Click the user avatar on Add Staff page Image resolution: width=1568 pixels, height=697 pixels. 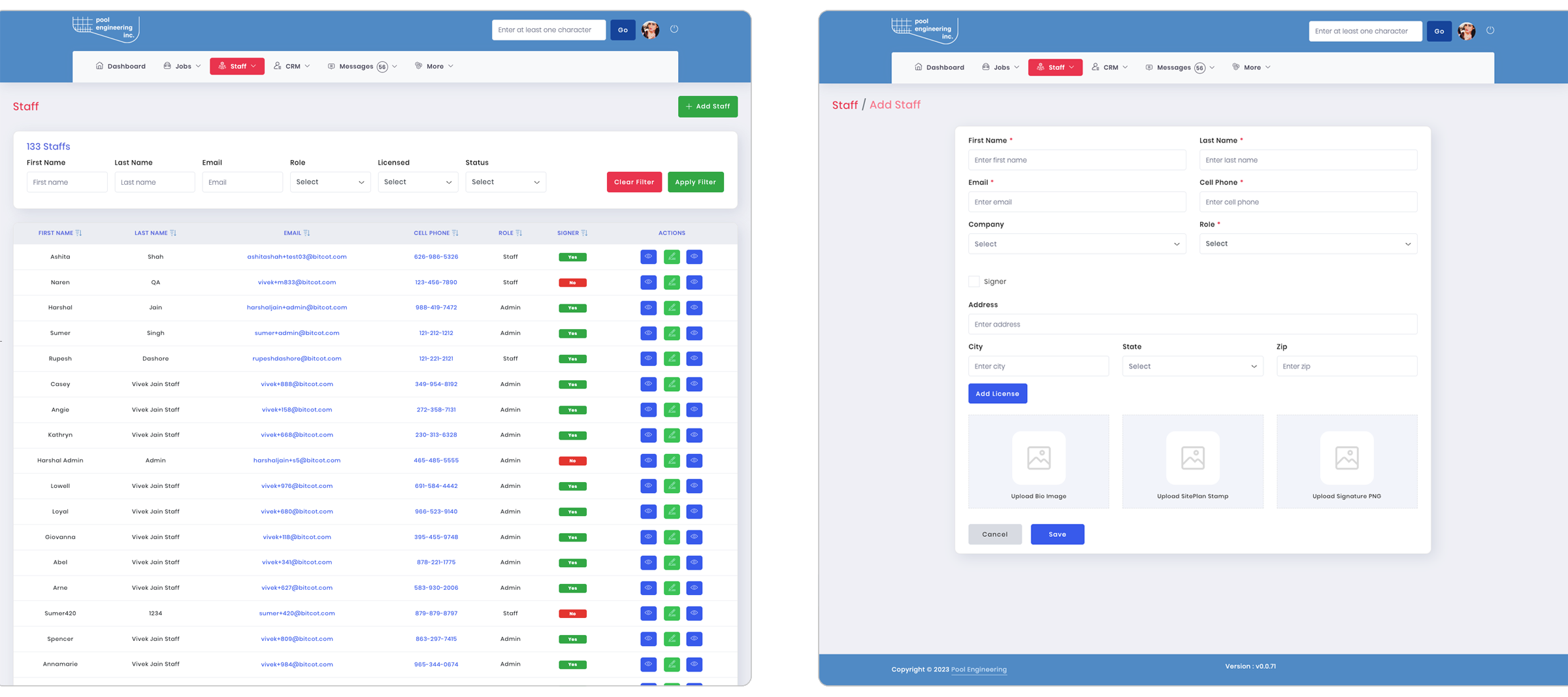tap(1467, 31)
